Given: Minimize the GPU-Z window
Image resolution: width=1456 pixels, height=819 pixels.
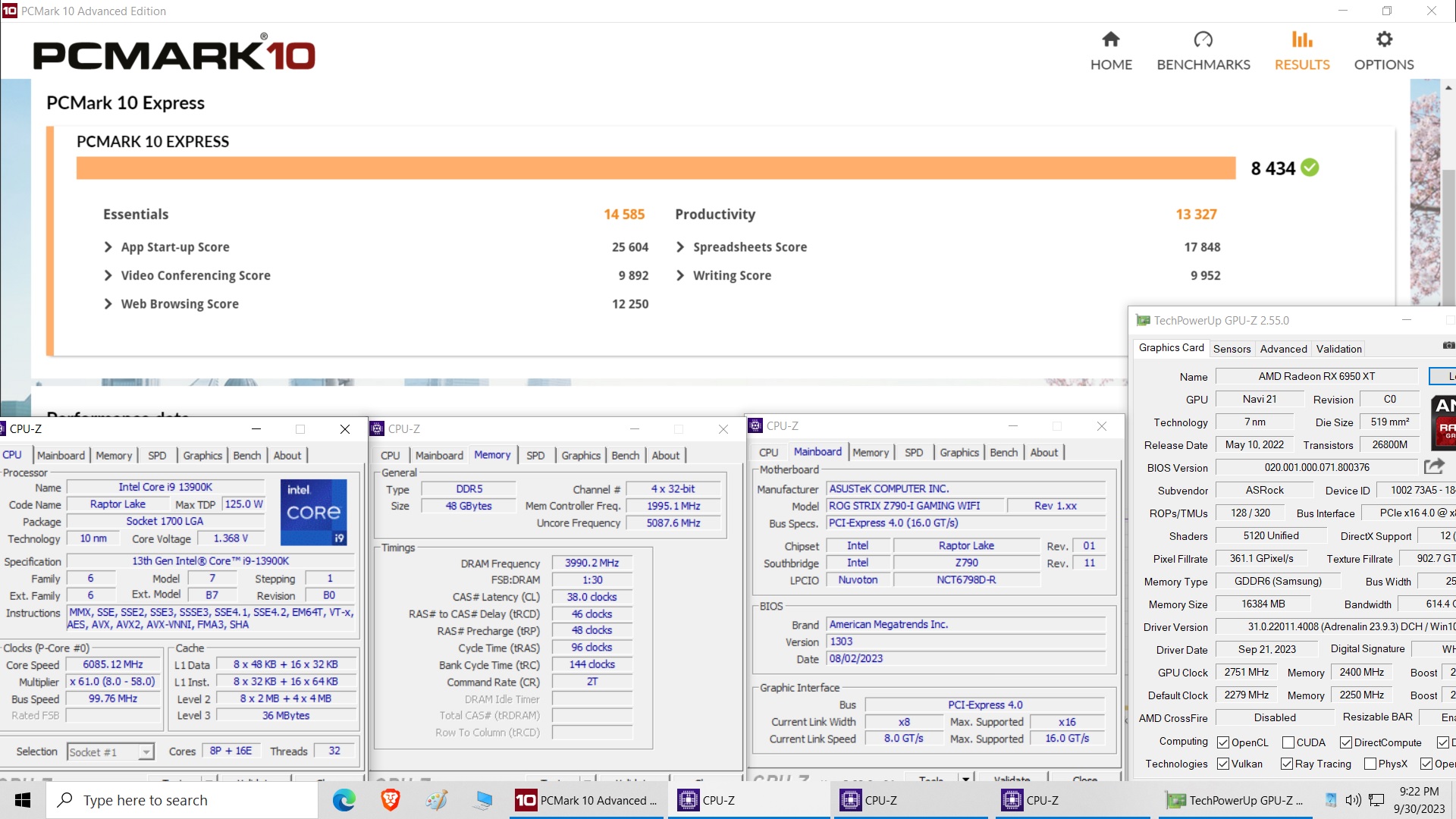Looking at the screenshot, I should [1407, 320].
